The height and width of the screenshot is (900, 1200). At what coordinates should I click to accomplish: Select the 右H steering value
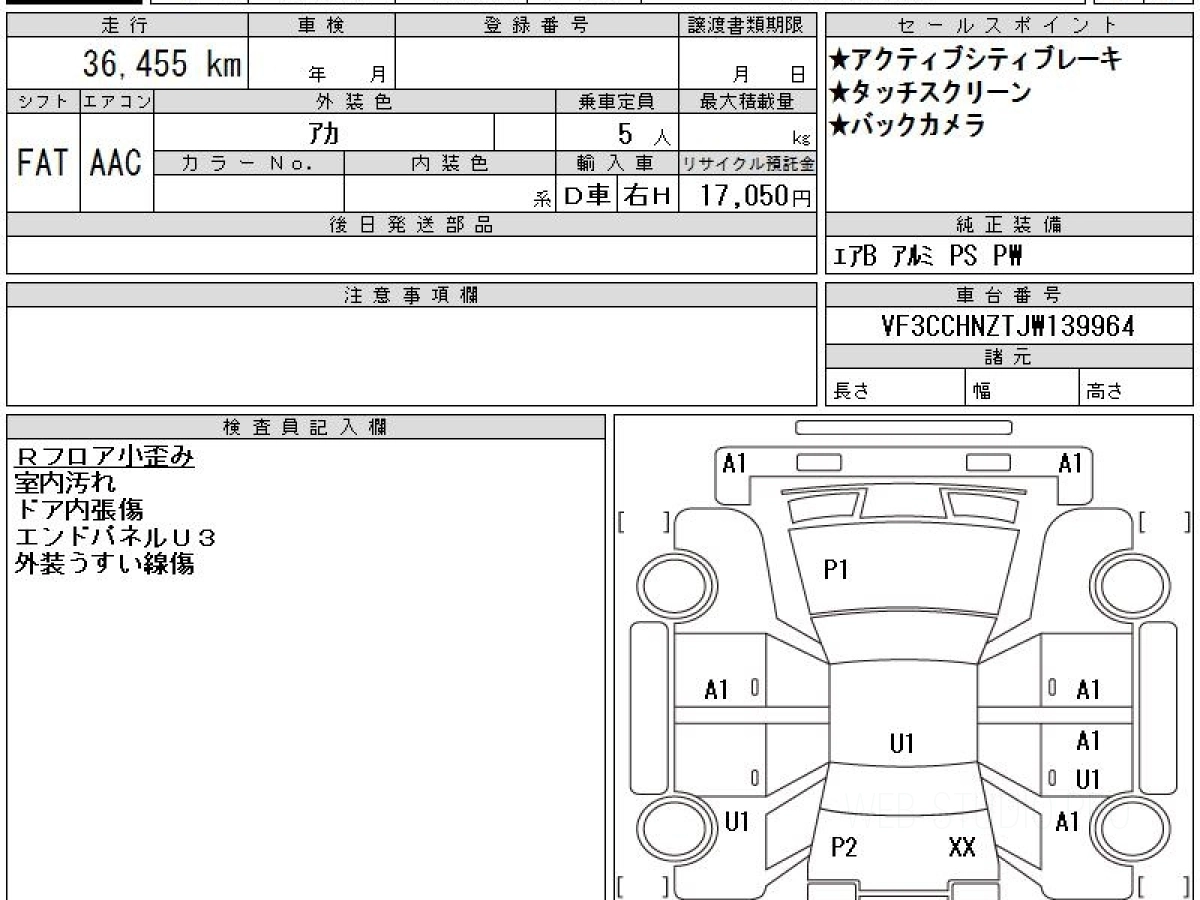tap(648, 195)
